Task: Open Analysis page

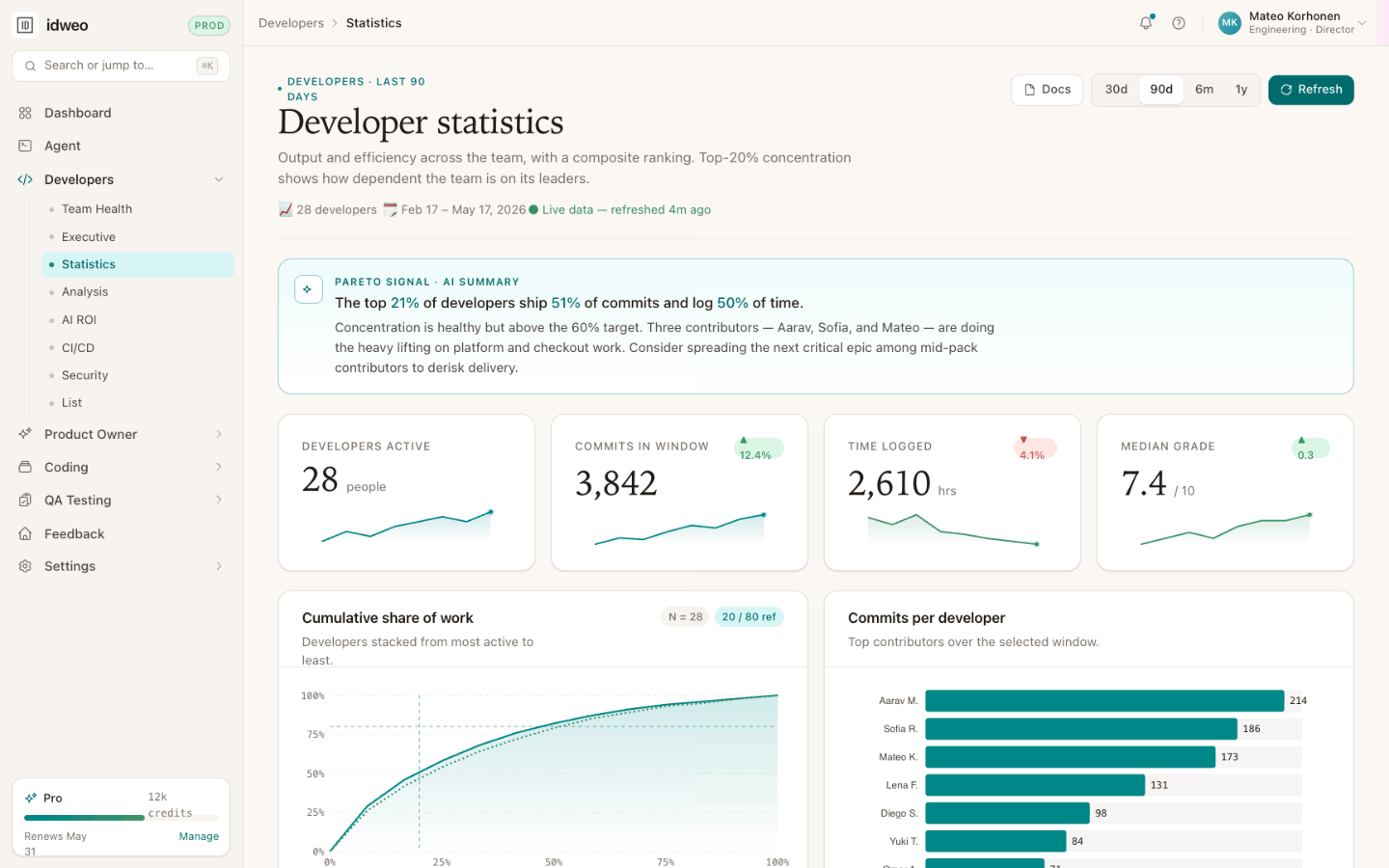Action: (138, 292)
